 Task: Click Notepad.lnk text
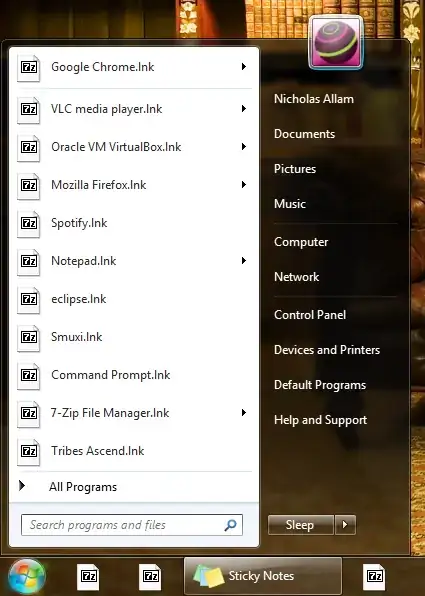(84, 261)
